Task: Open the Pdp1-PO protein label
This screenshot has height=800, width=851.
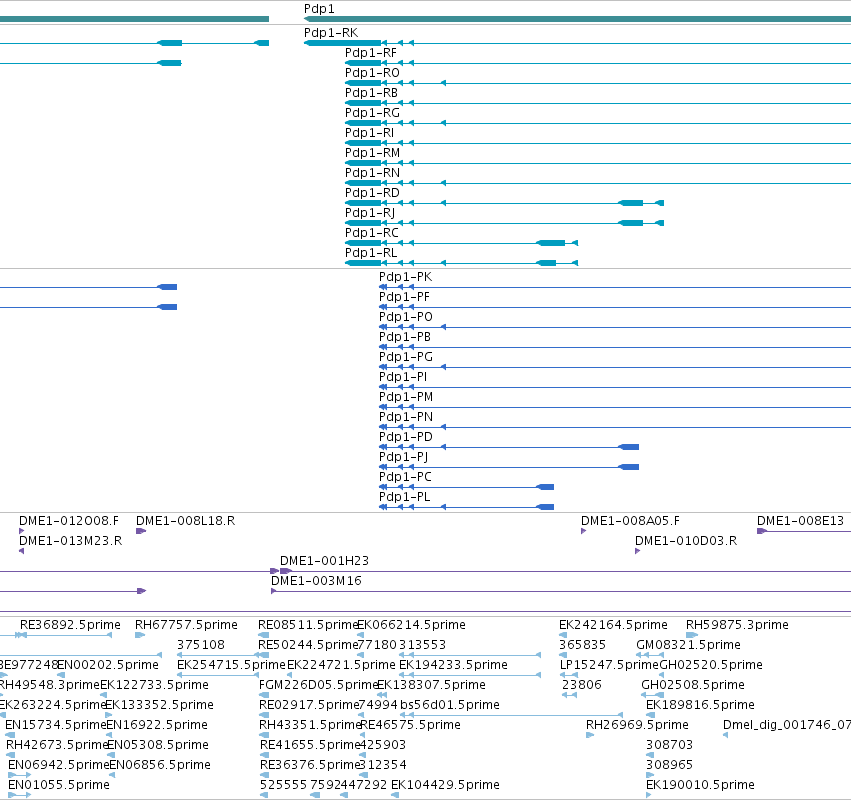Action: tap(406, 317)
